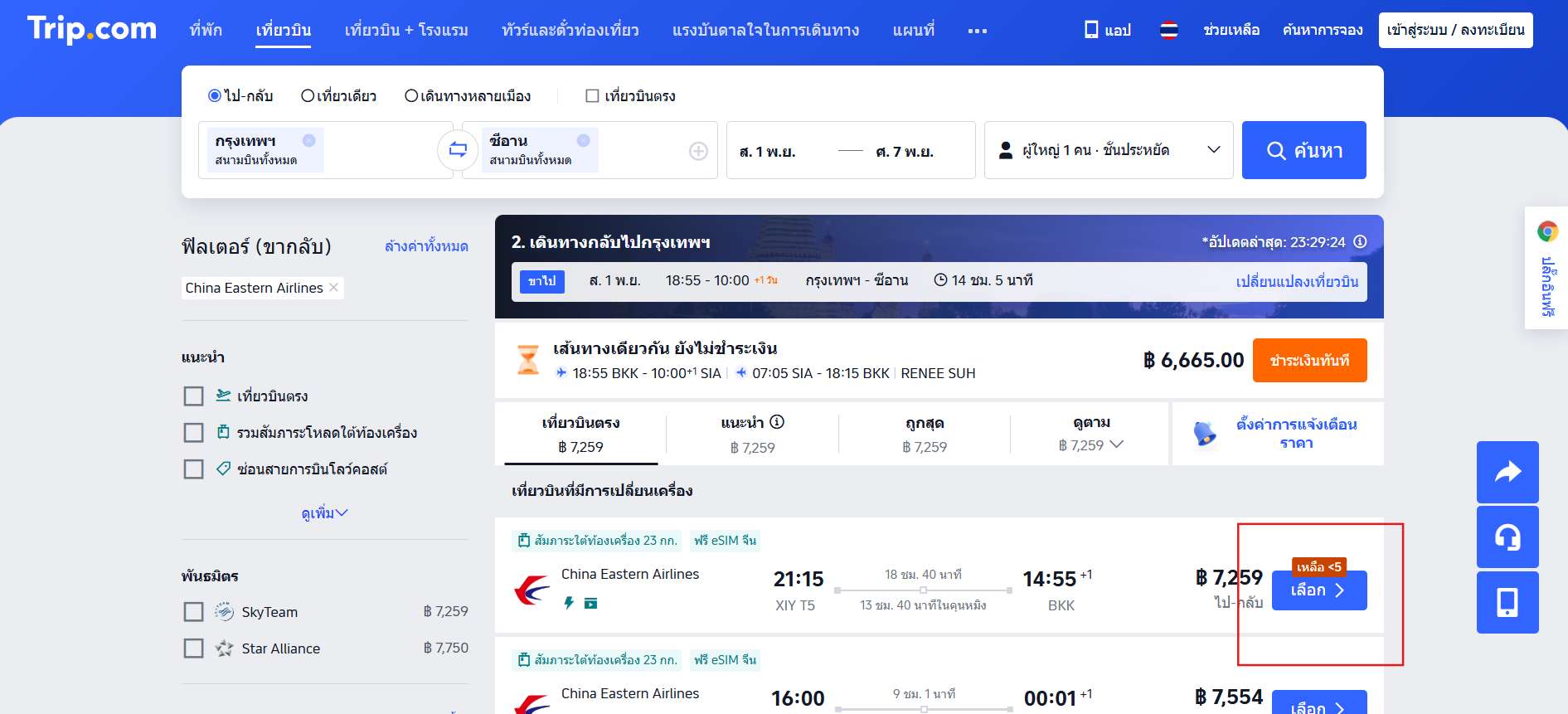Click the direct-flight plane filter icon
The height and width of the screenshot is (714, 1568).
point(223,396)
